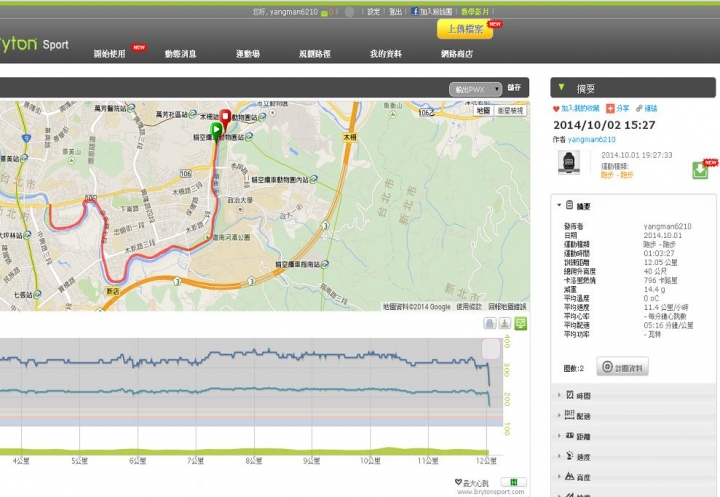Viewport: 720px width, 497px height.
Task: Click the 回報地圖錯誤 link
Action: 507,306
